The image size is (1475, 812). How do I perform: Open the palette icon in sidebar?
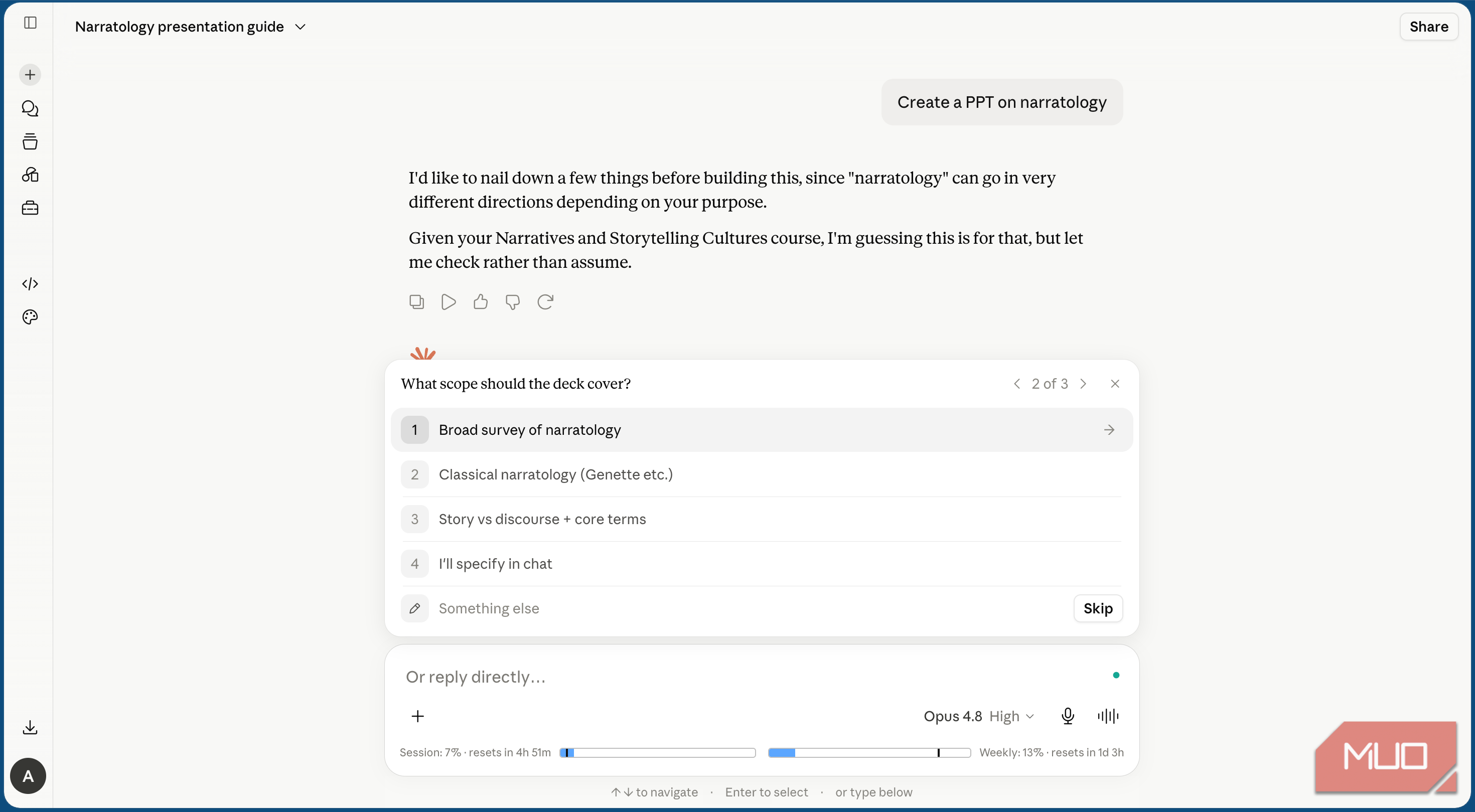click(30, 317)
